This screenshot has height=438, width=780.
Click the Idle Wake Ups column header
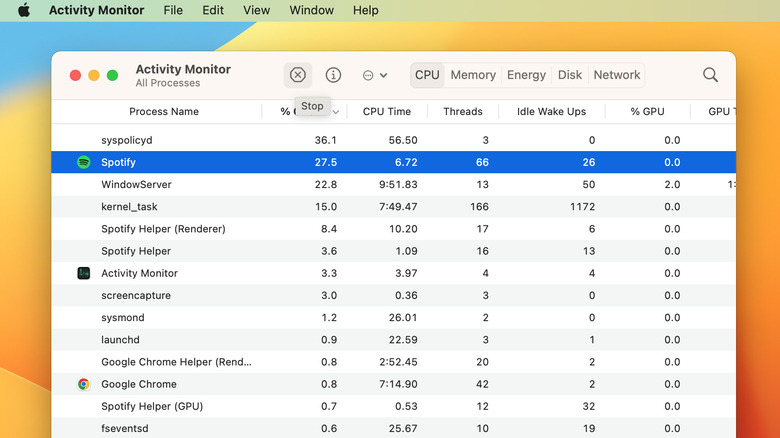(551, 112)
